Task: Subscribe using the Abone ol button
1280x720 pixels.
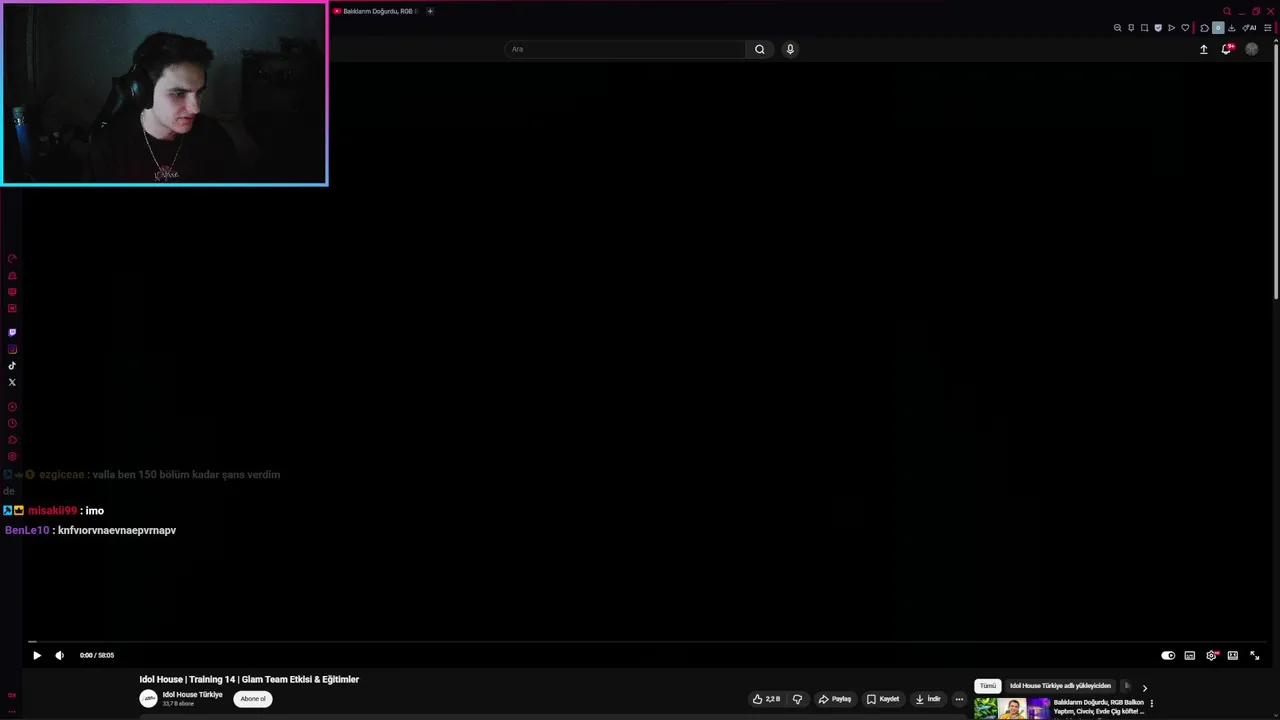Action: coord(253,699)
